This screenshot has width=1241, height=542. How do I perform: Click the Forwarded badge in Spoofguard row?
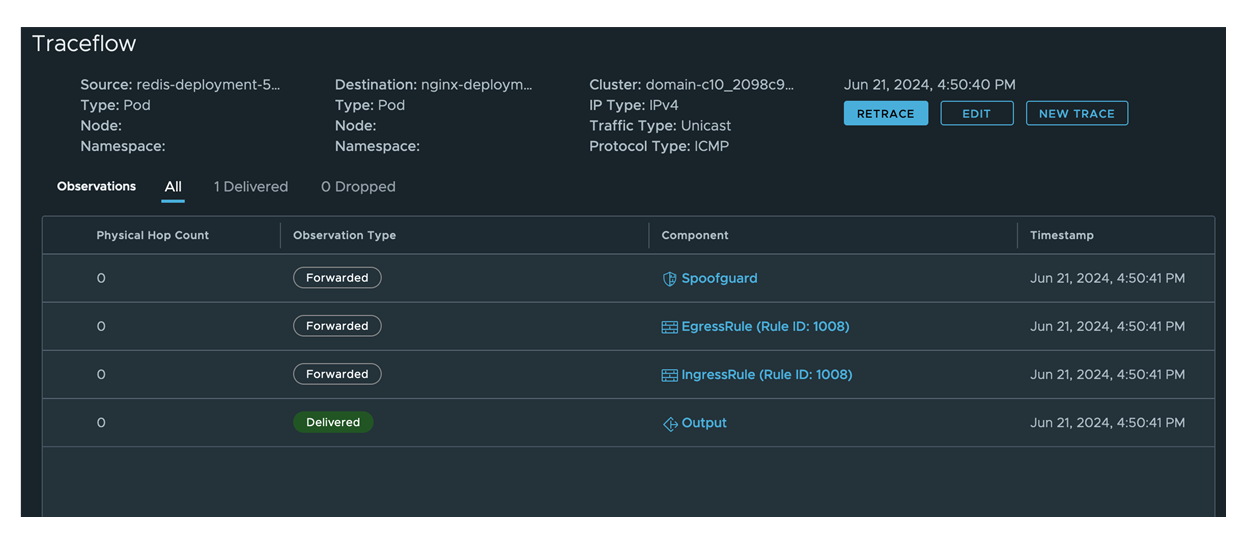[337, 278]
